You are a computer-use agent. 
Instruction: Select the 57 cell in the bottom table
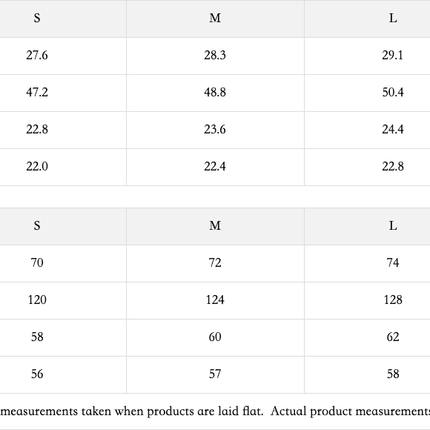(215, 374)
